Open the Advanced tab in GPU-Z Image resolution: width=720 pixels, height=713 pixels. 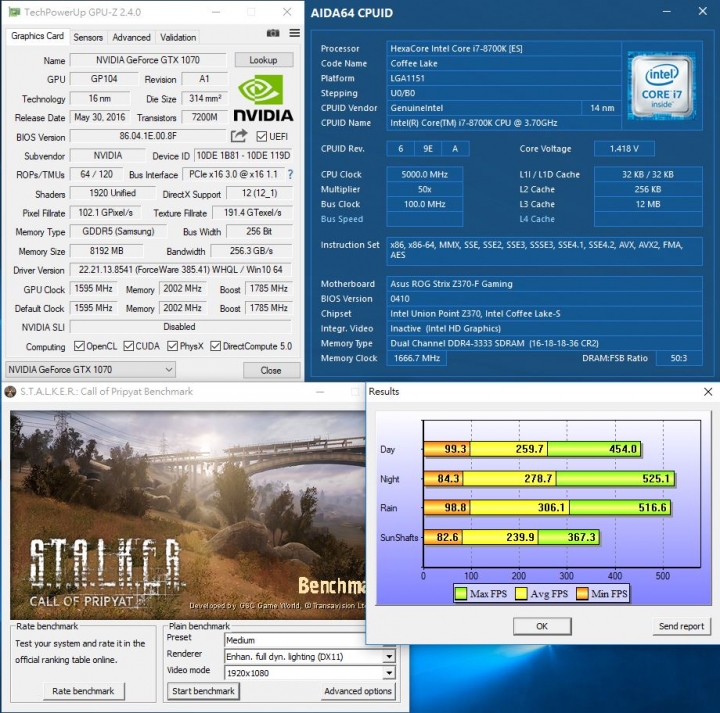[x=131, y=37]
